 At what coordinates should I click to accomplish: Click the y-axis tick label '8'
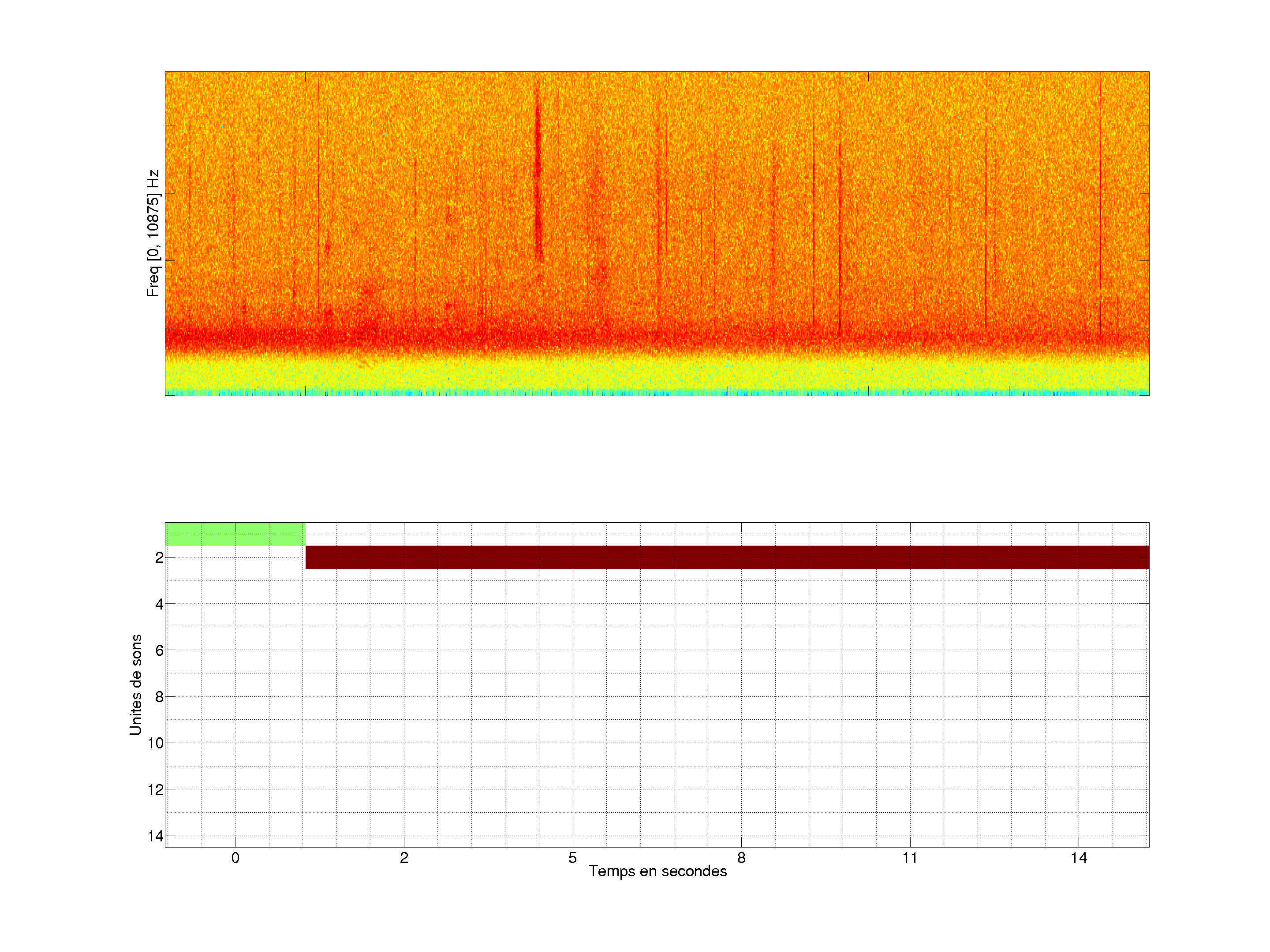click(159, 697)
